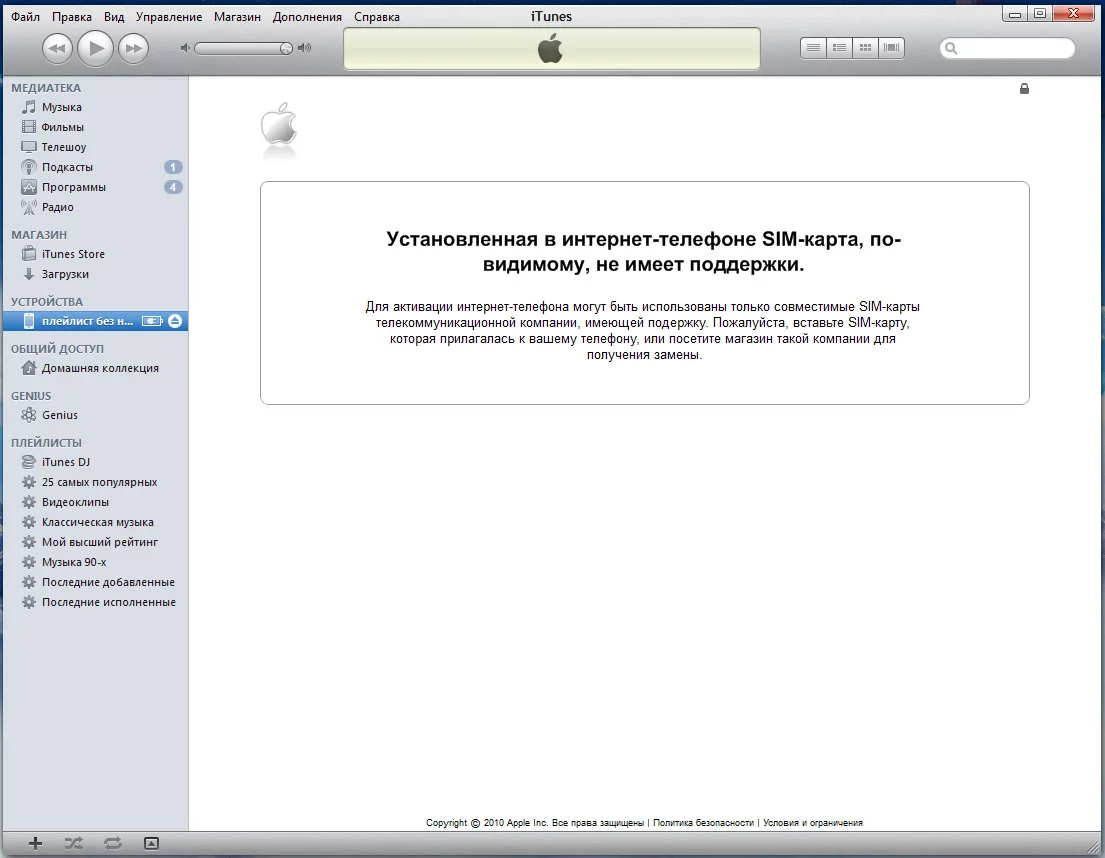Select 25 самых популярных playlist
Image resolution: width=1105 pixels, height=858 pixels.
coord(95,482)
